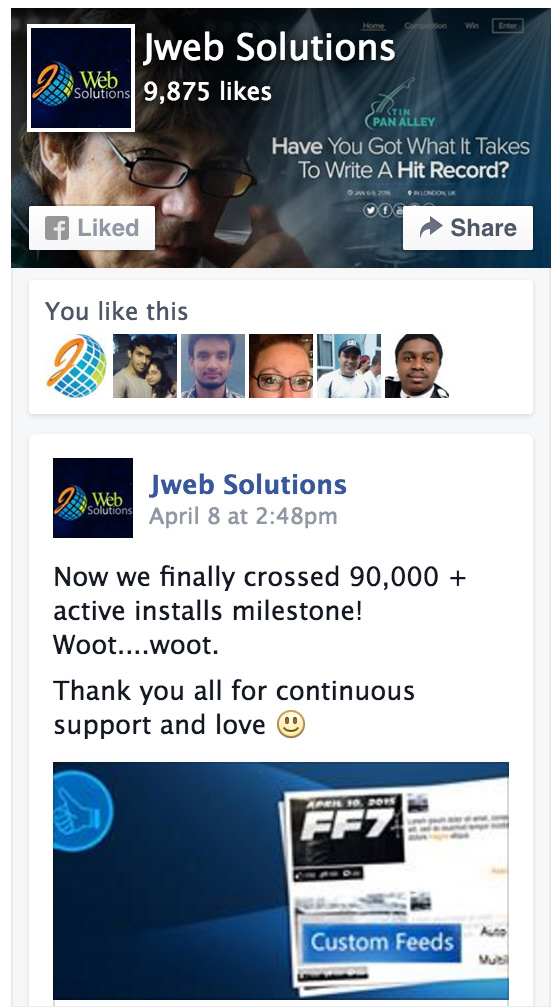This screenshot has height=1007, width=553.
Task: Click the Share button
Action: pos(468,228)
